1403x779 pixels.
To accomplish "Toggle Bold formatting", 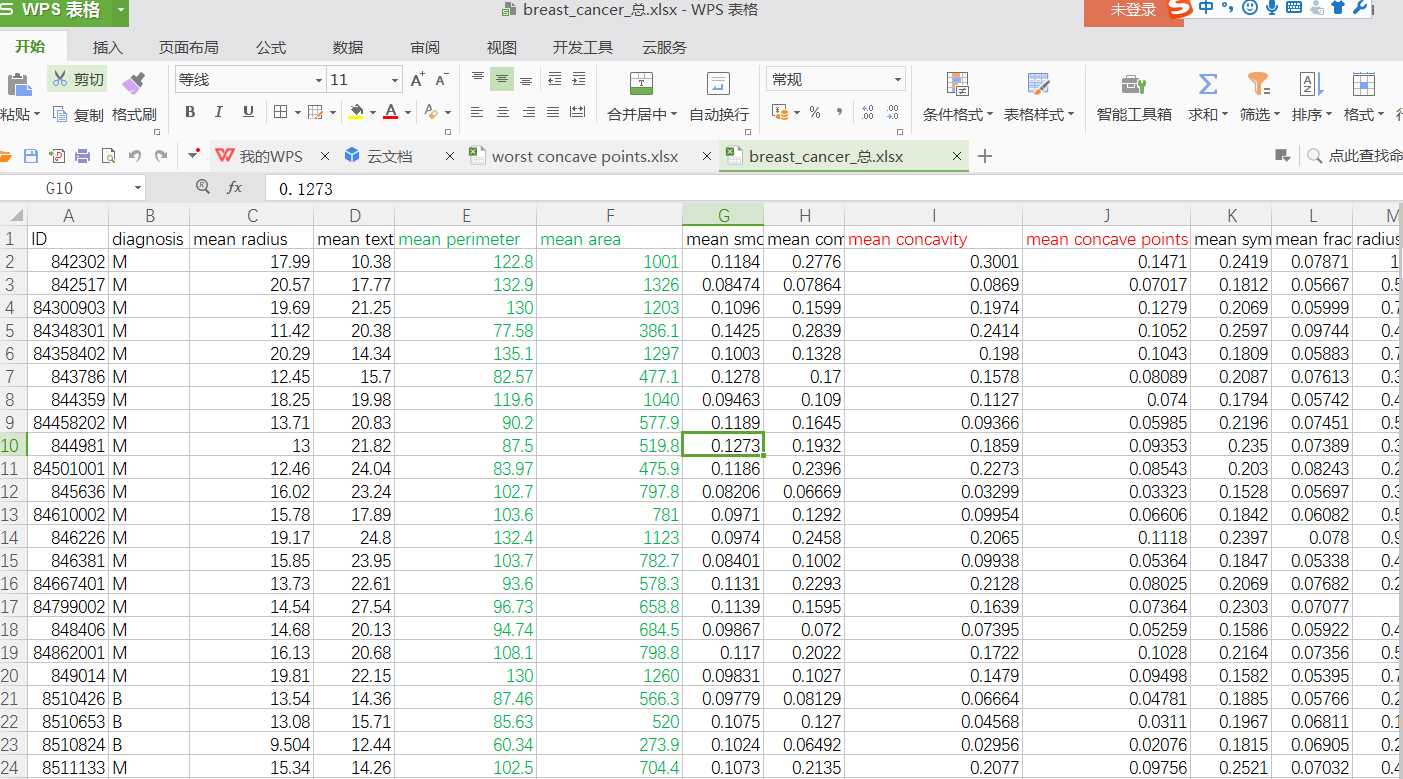I will click(x=190, y=112).
